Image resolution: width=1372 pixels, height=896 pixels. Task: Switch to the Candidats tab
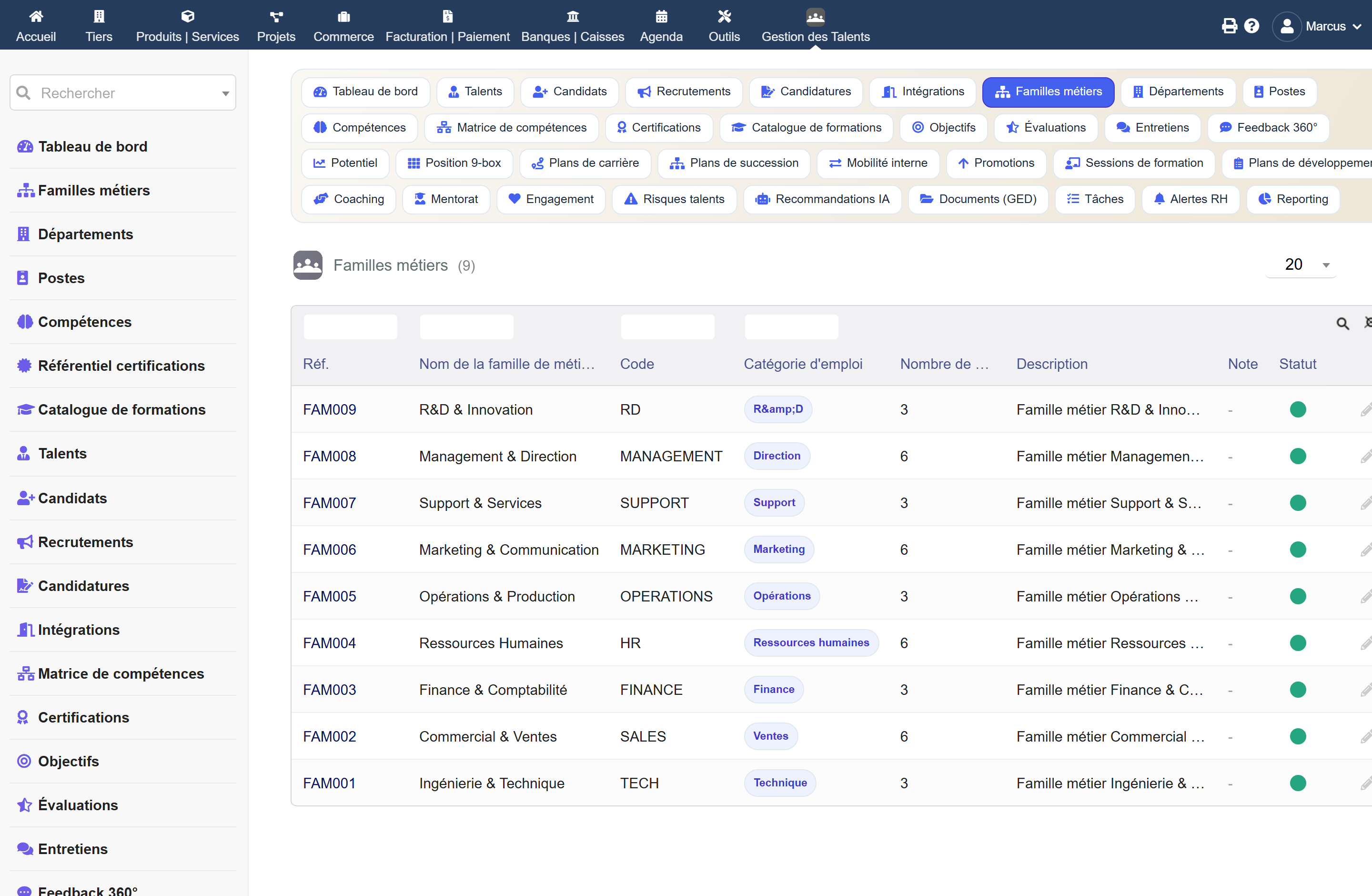pyautogui.click(x=569, y=92)
